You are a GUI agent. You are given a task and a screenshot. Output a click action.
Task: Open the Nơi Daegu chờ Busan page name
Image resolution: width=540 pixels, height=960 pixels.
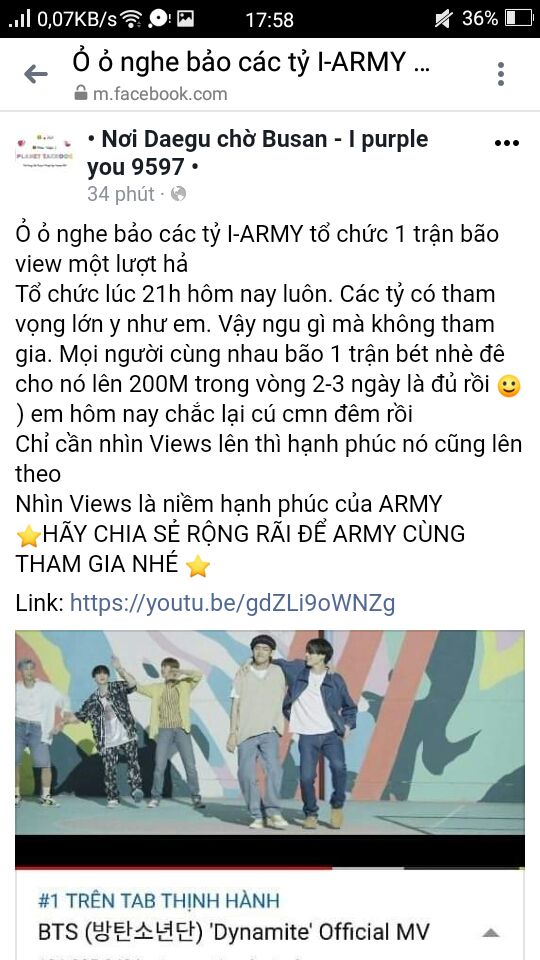(257, 152)
